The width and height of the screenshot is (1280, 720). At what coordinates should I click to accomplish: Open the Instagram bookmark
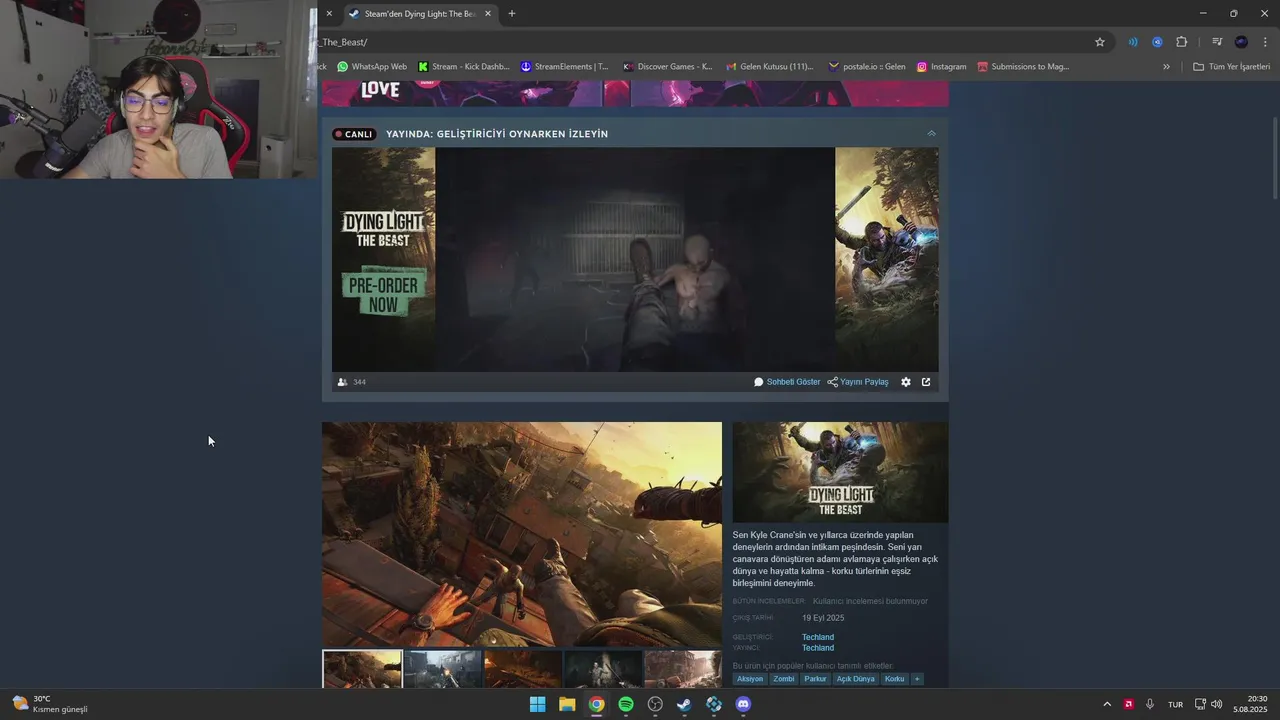click(941, 67)
